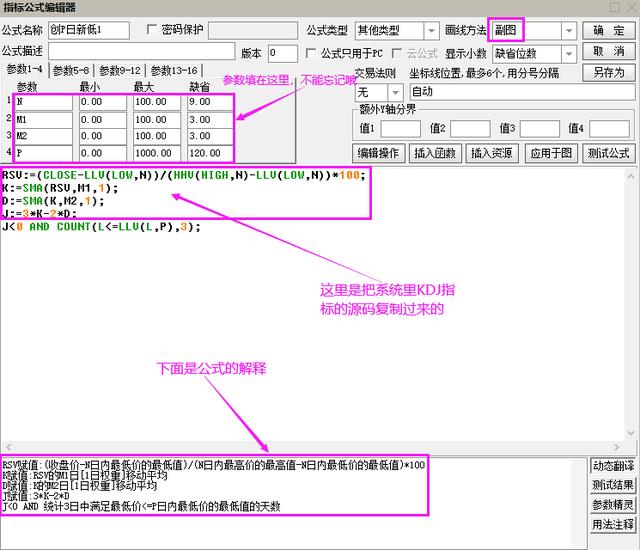Open the 显示小数 dropdown
The width and height of the screenshot is (640, 550).
pyautogui.click(x=567, y=53)
